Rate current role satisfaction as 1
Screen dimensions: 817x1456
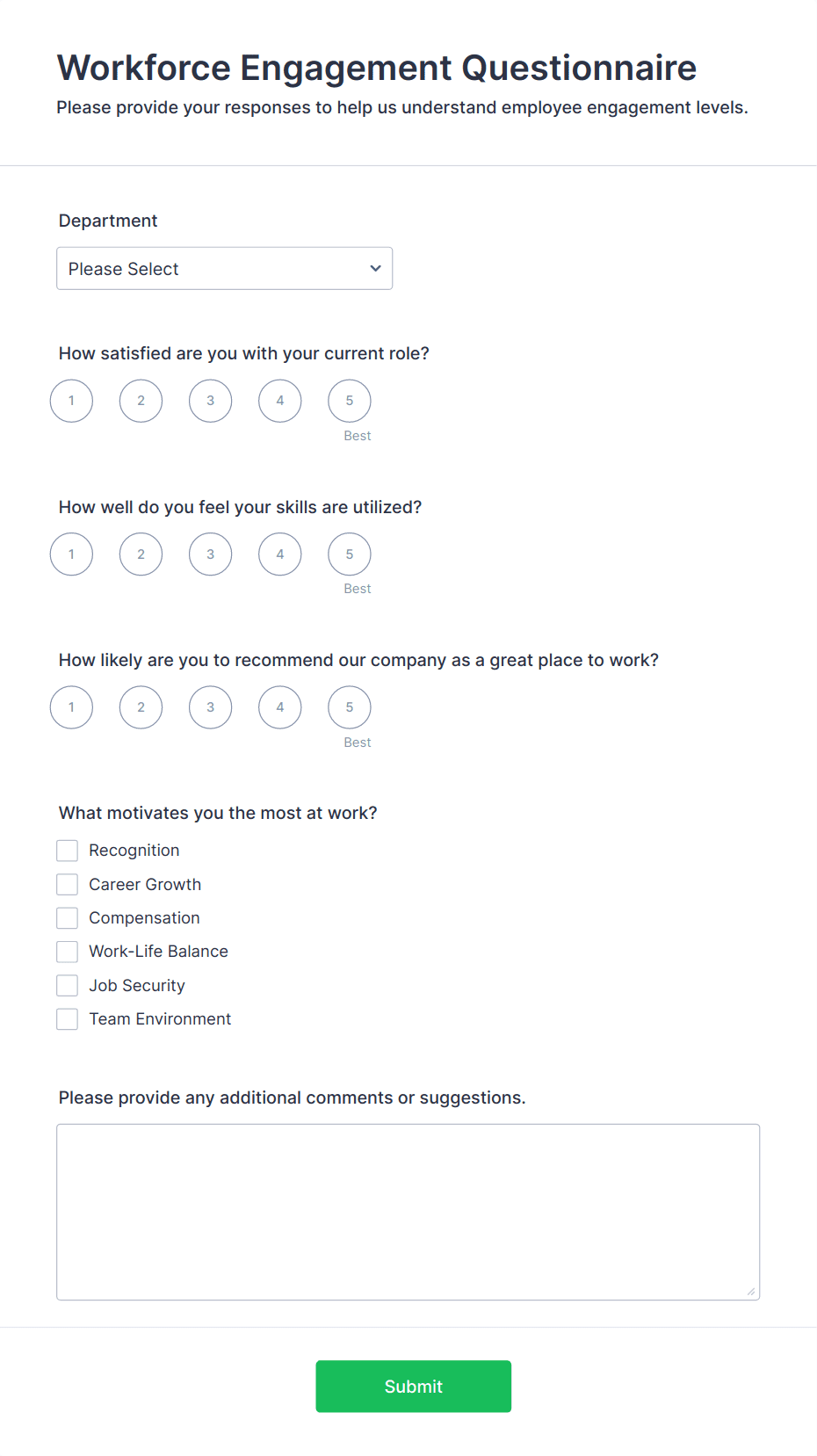(71, 401)
